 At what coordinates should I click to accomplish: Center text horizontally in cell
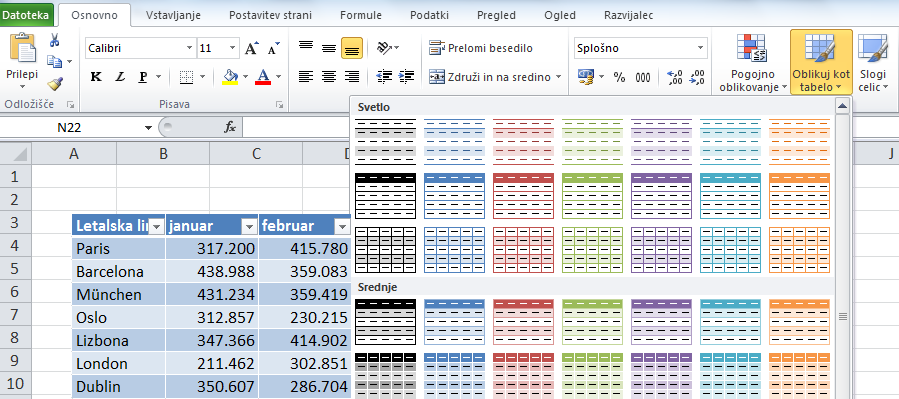pos(329,76)
